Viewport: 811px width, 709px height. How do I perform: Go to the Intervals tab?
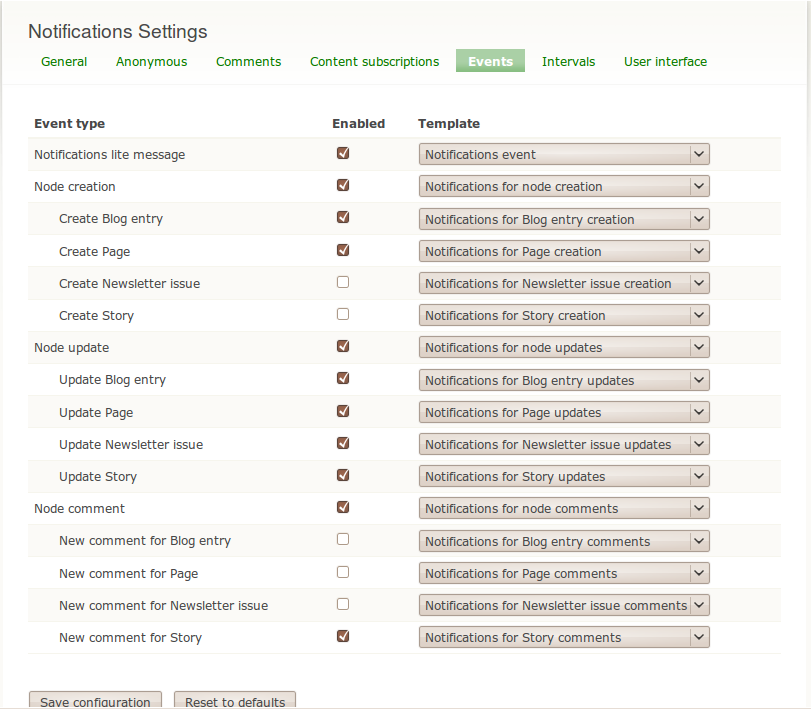point(568,62)
